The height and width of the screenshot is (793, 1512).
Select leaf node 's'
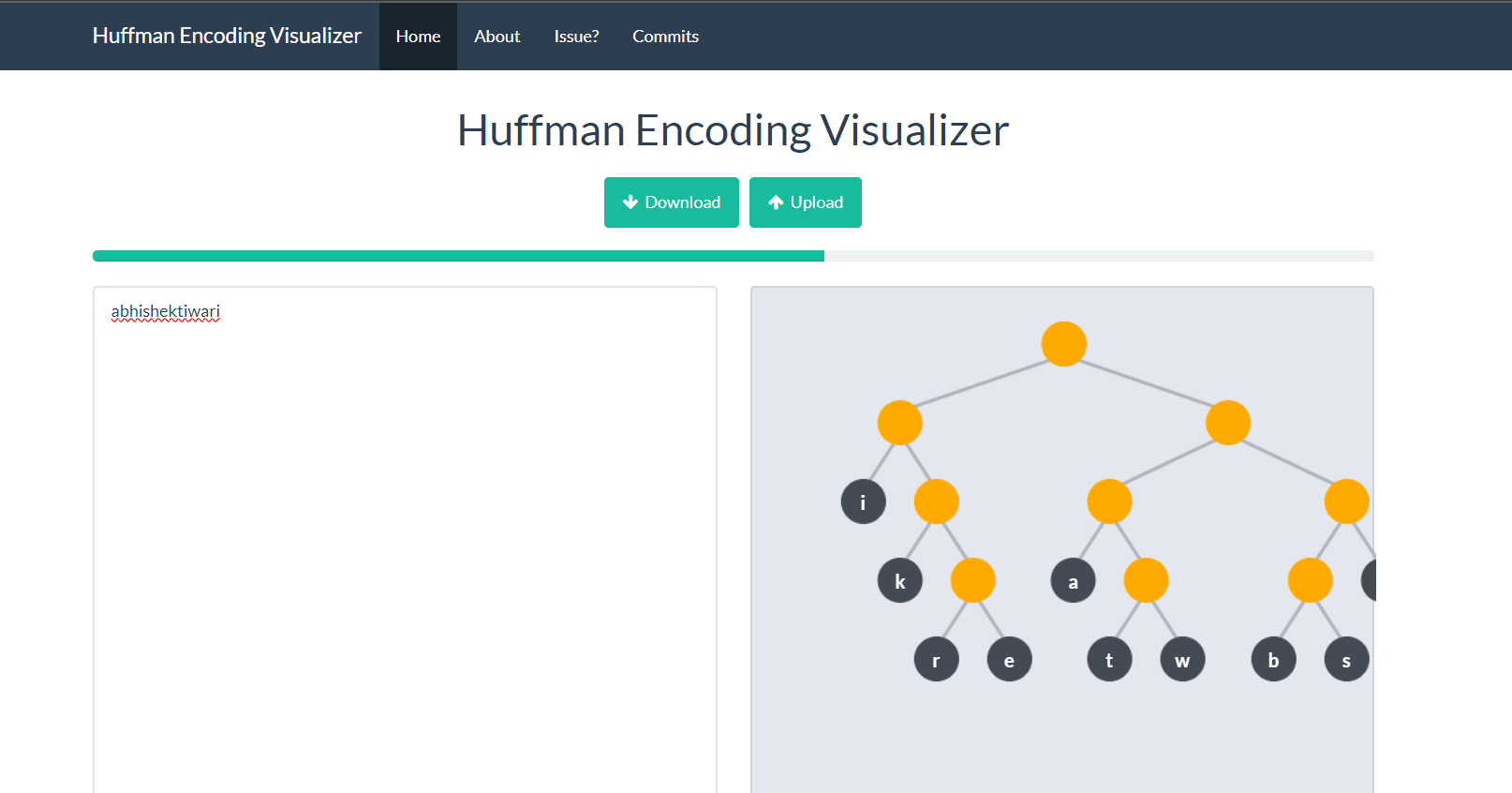(1347, 660)
